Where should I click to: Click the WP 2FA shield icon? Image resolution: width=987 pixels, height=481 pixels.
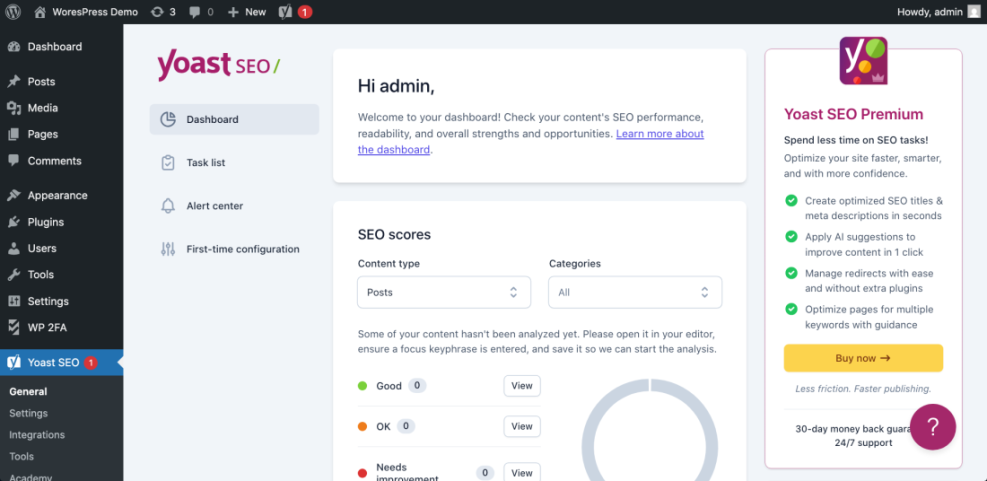14,327
